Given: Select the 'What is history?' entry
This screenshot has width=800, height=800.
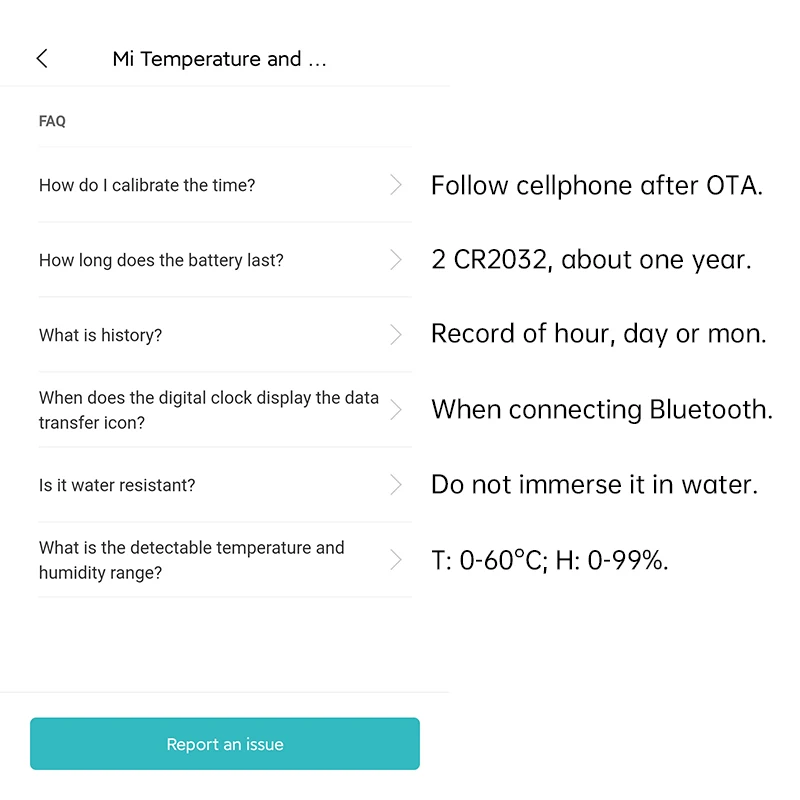Looking at the screenshot, I should (x=100, y=335).
